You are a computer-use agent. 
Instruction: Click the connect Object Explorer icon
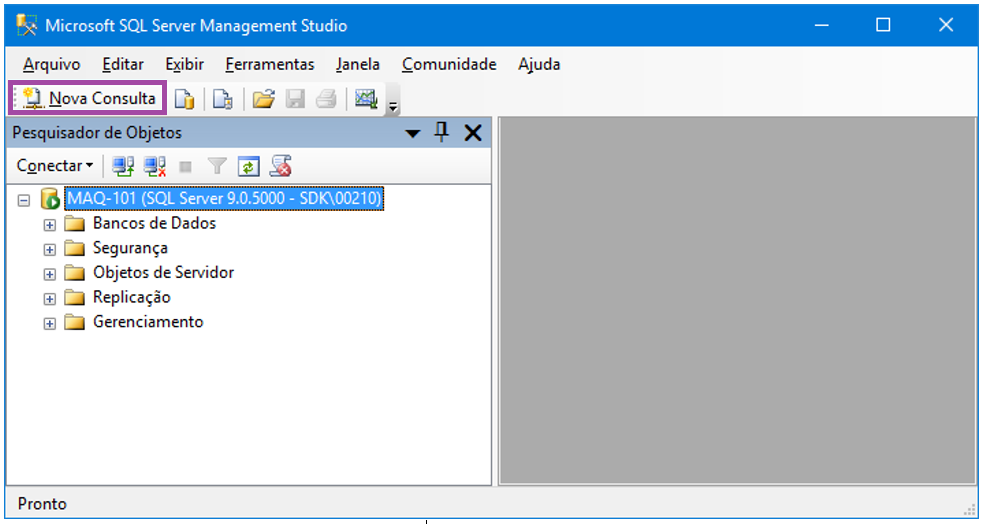tap(123, 166)
